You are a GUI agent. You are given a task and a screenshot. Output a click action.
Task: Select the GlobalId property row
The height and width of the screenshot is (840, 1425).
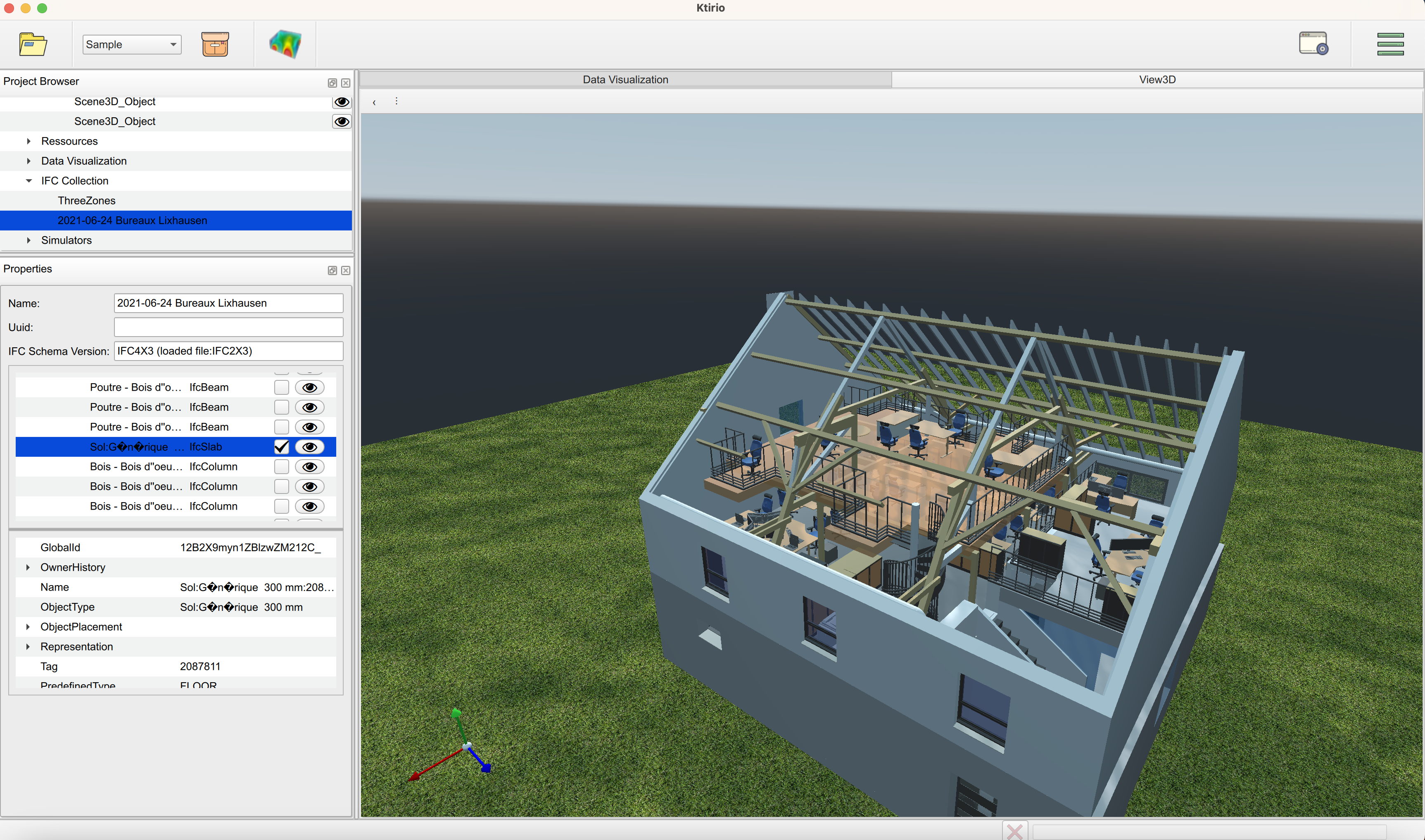coord(176,547)
